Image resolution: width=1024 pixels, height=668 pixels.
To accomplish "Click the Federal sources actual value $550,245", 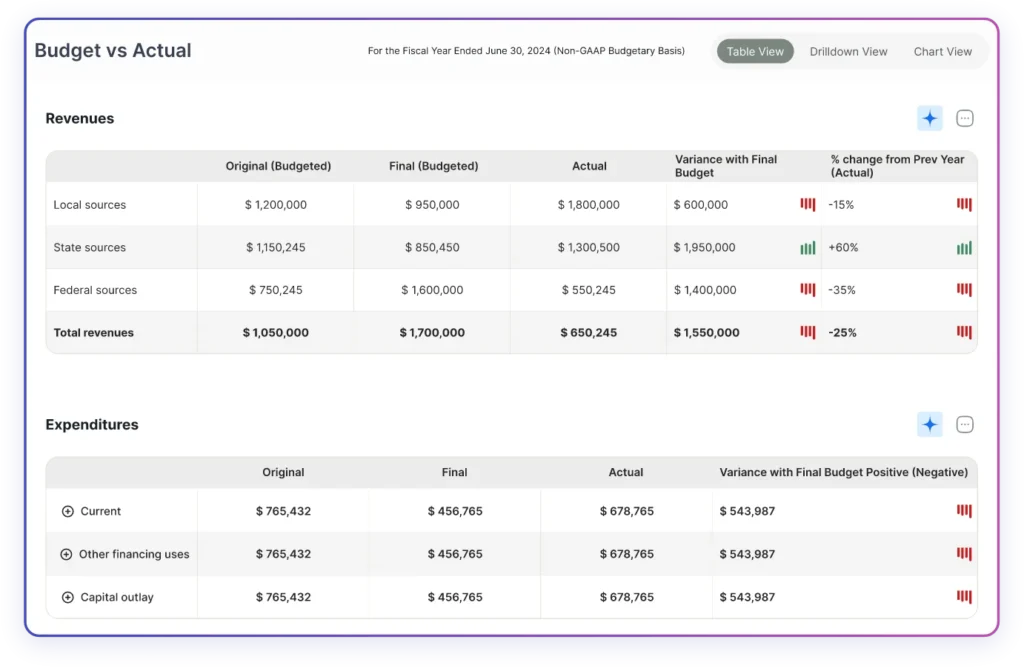I will (588, 290).
